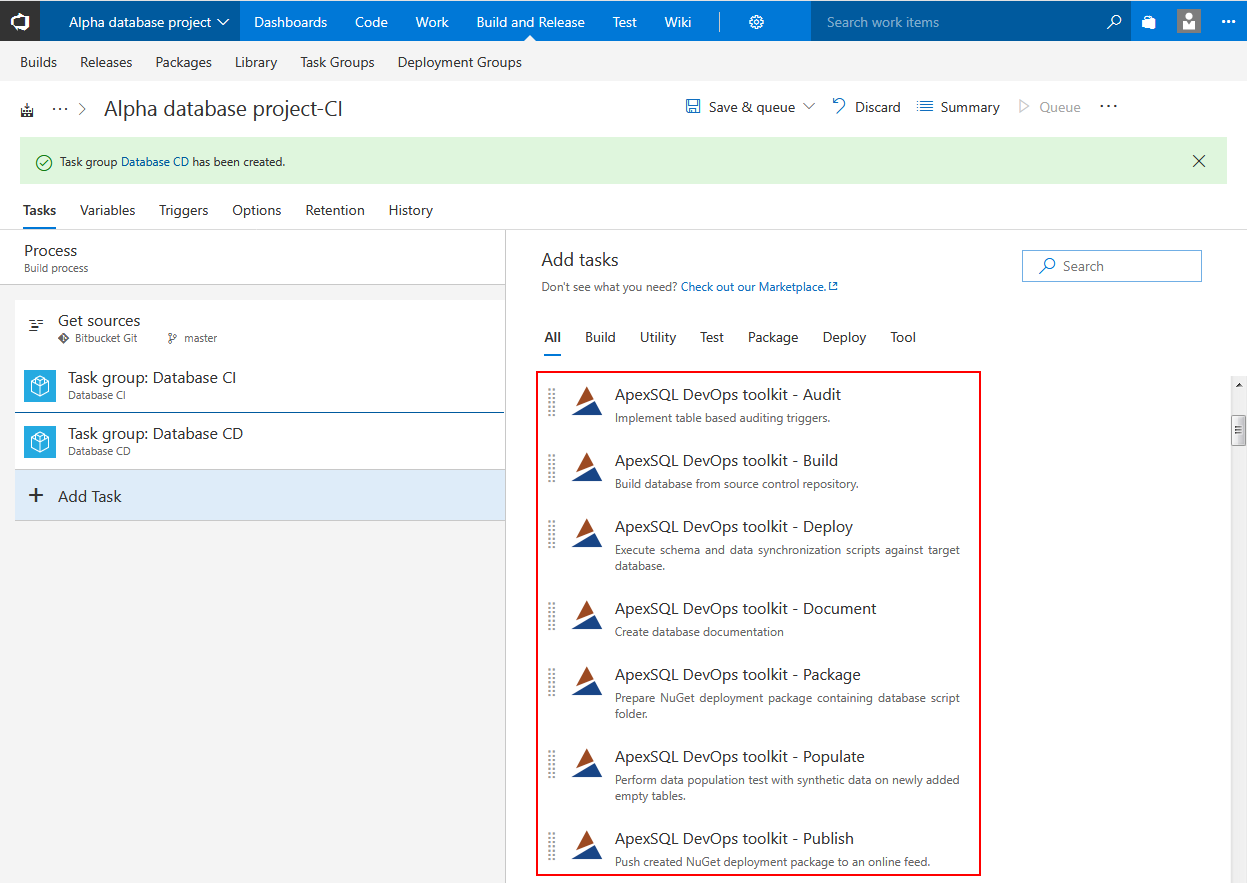The width and height of the screenshot is (1247, 883).
Task: Click the ApexSQL Populate task logo
Action: (x=587, y=763)
